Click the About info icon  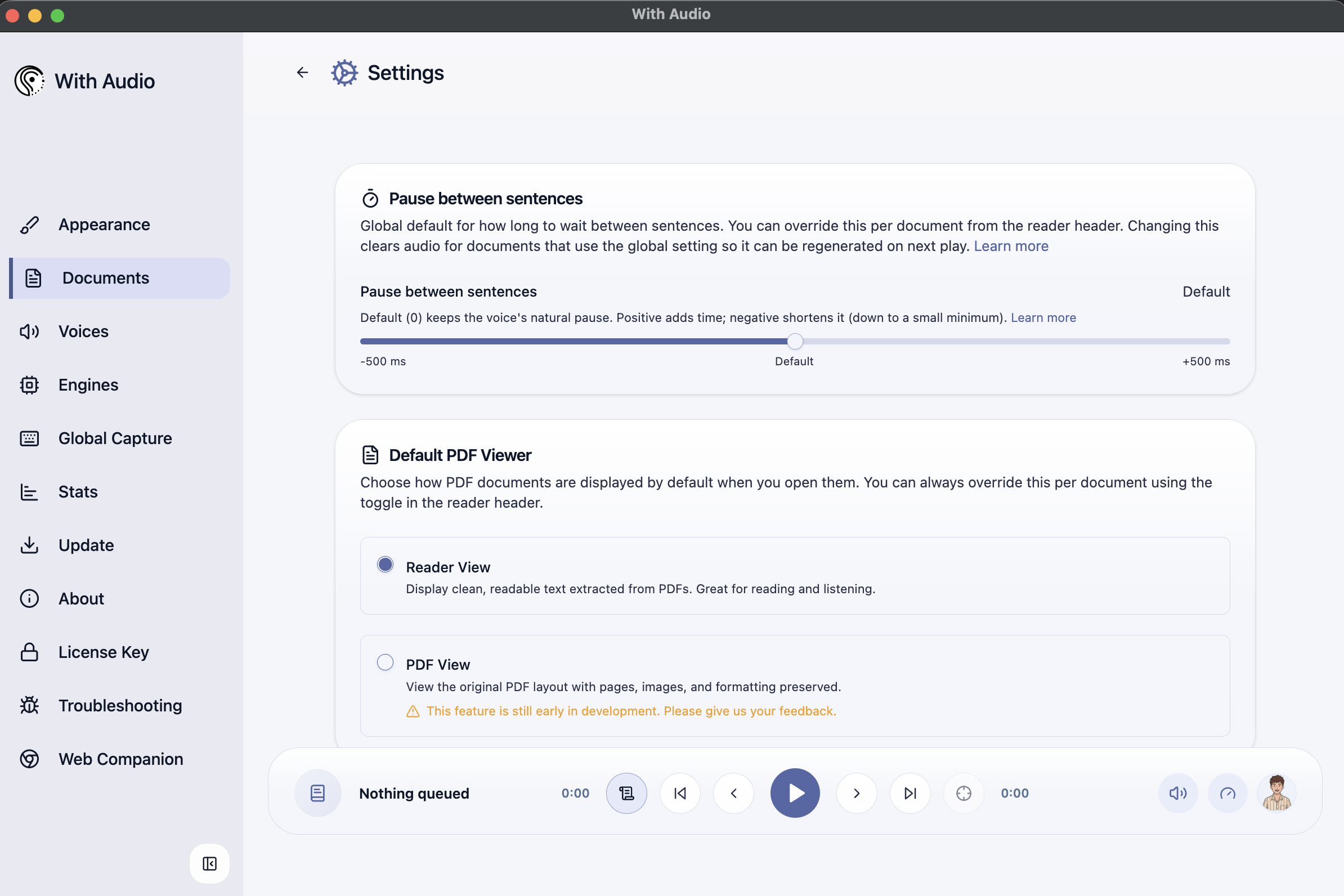30,599
